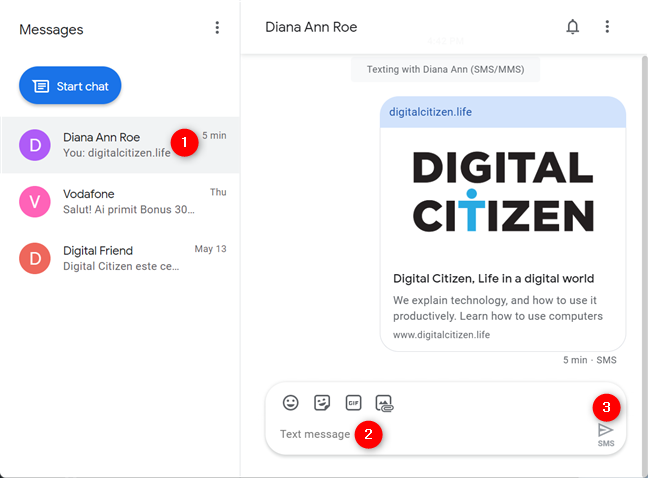Click the 'Digital Citizen, Life in a digital world' title
Screen dimensions: 648x478
[493, 278]
